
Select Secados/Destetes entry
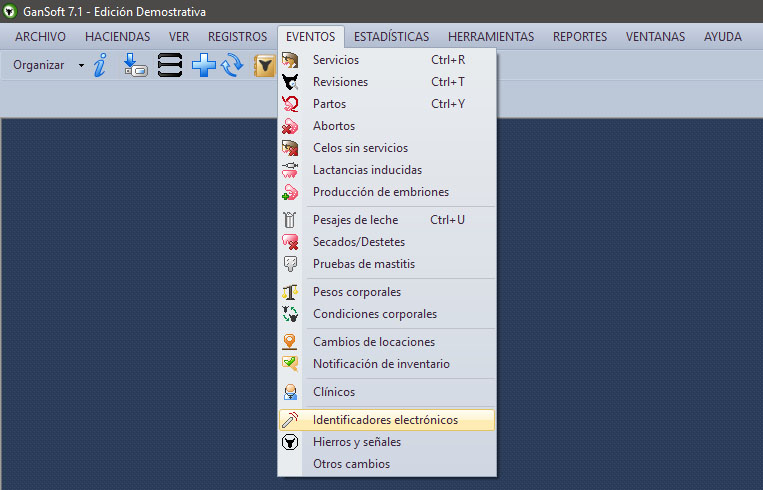coord(387,242)
